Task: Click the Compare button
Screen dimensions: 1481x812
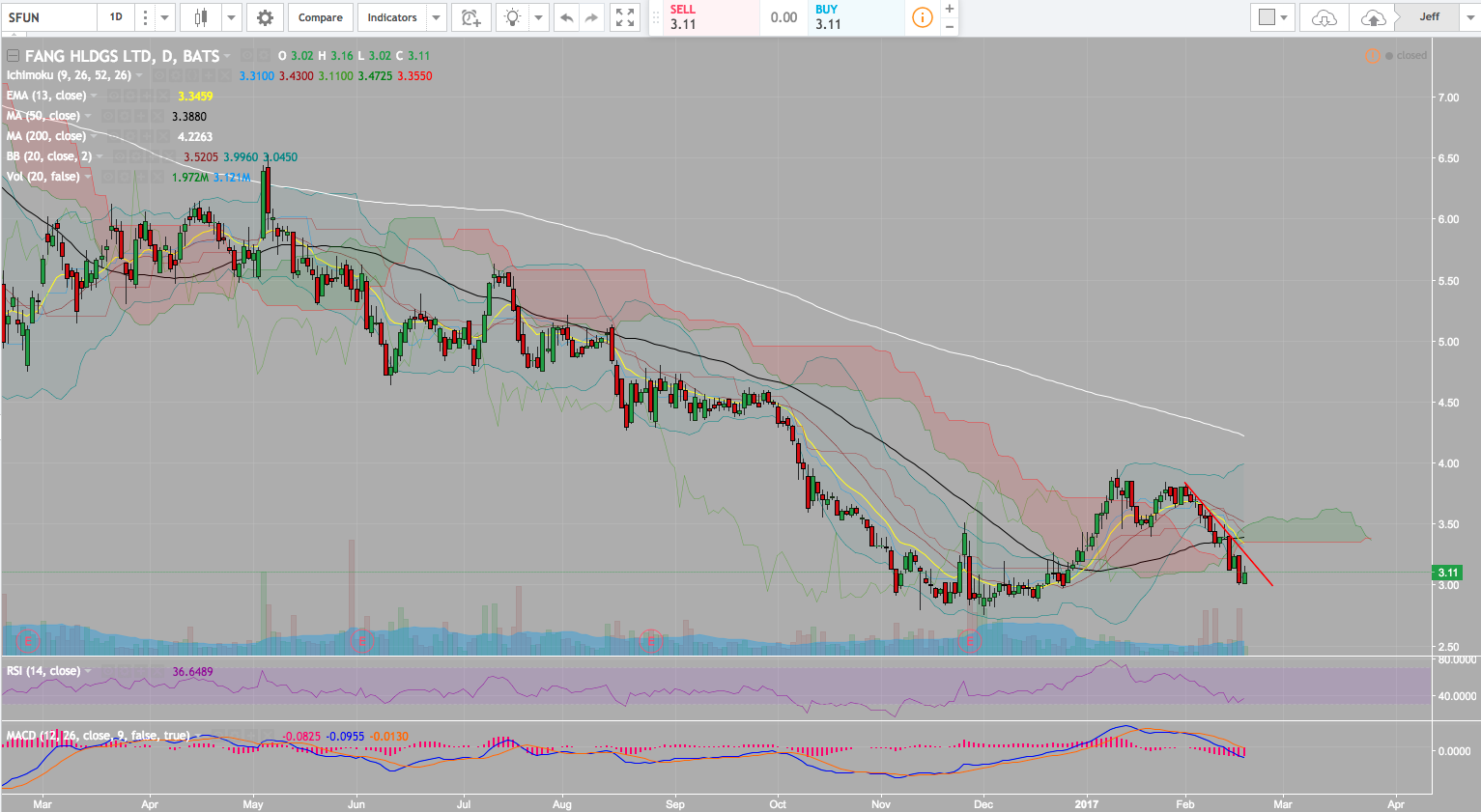Action: tap(320, 17)
